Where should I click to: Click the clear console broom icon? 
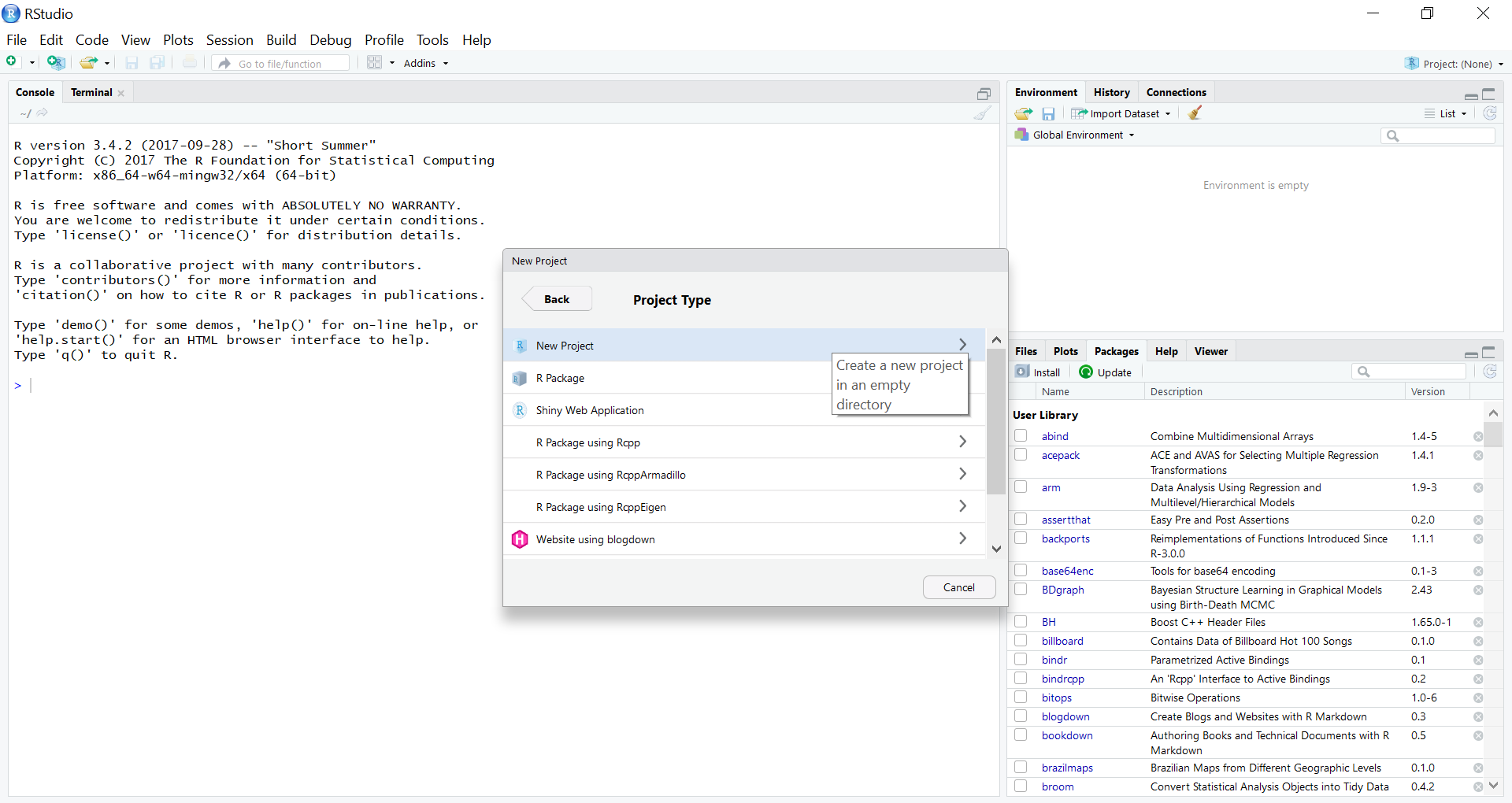(982, 113)
